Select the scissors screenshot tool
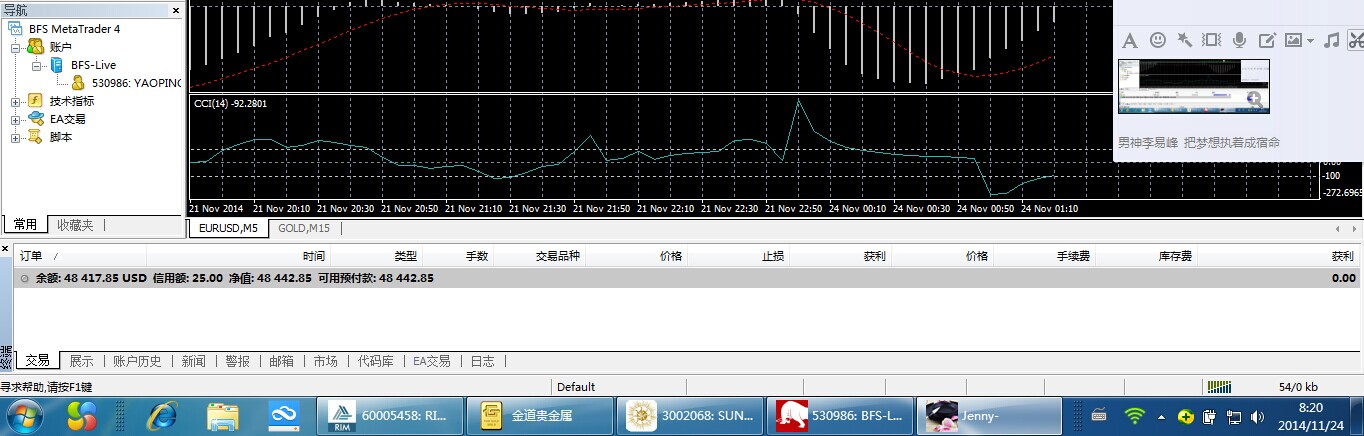1364x436 pixels. click(1355, 40)
